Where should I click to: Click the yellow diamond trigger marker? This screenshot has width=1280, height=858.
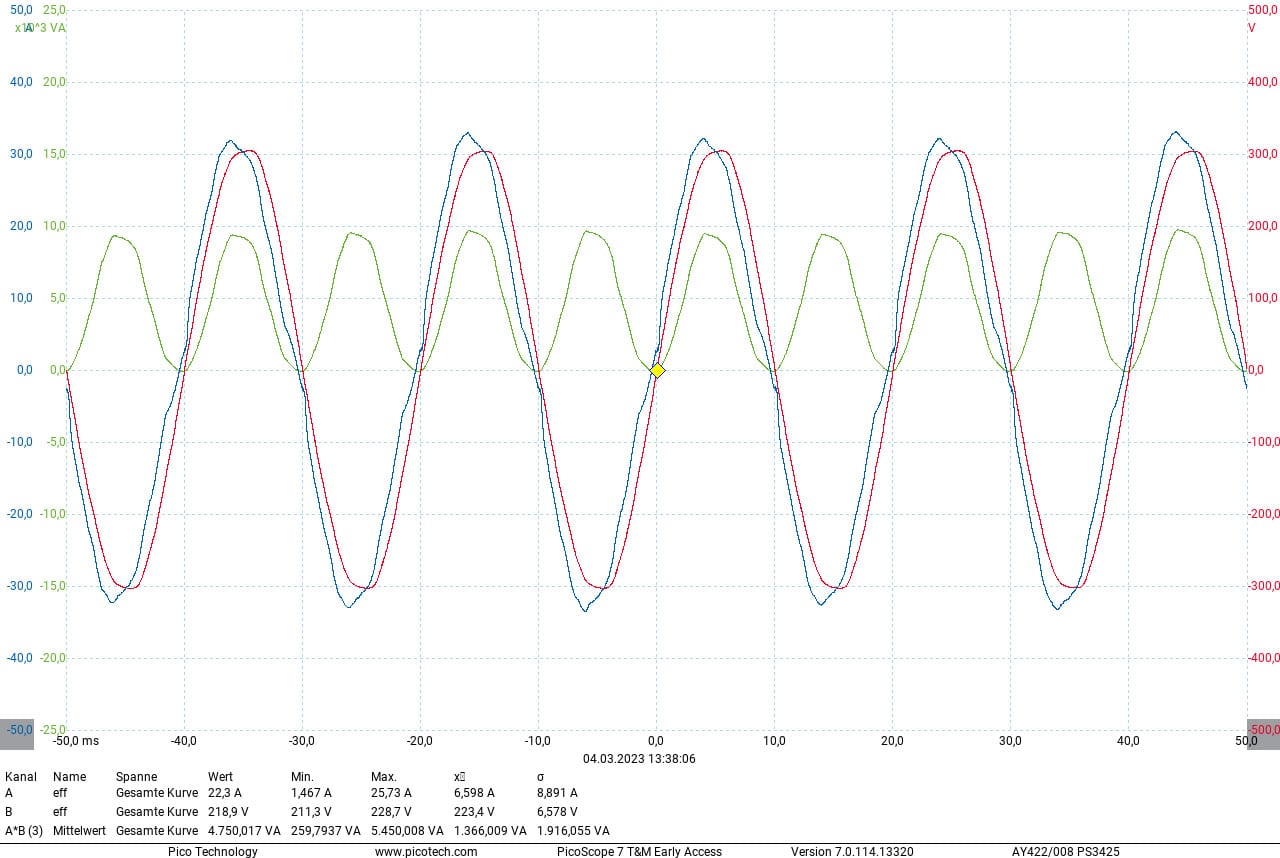657,370
